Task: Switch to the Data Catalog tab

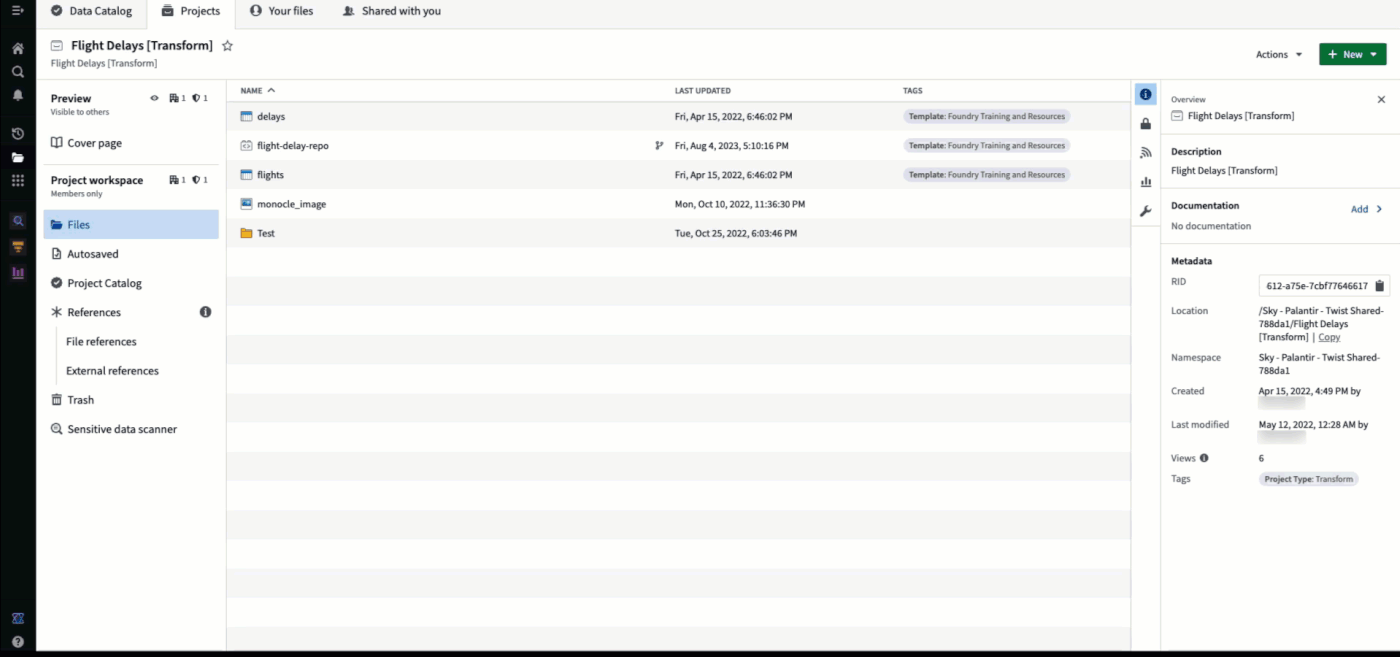Action: pyautogui.click(x=92, y=12)
